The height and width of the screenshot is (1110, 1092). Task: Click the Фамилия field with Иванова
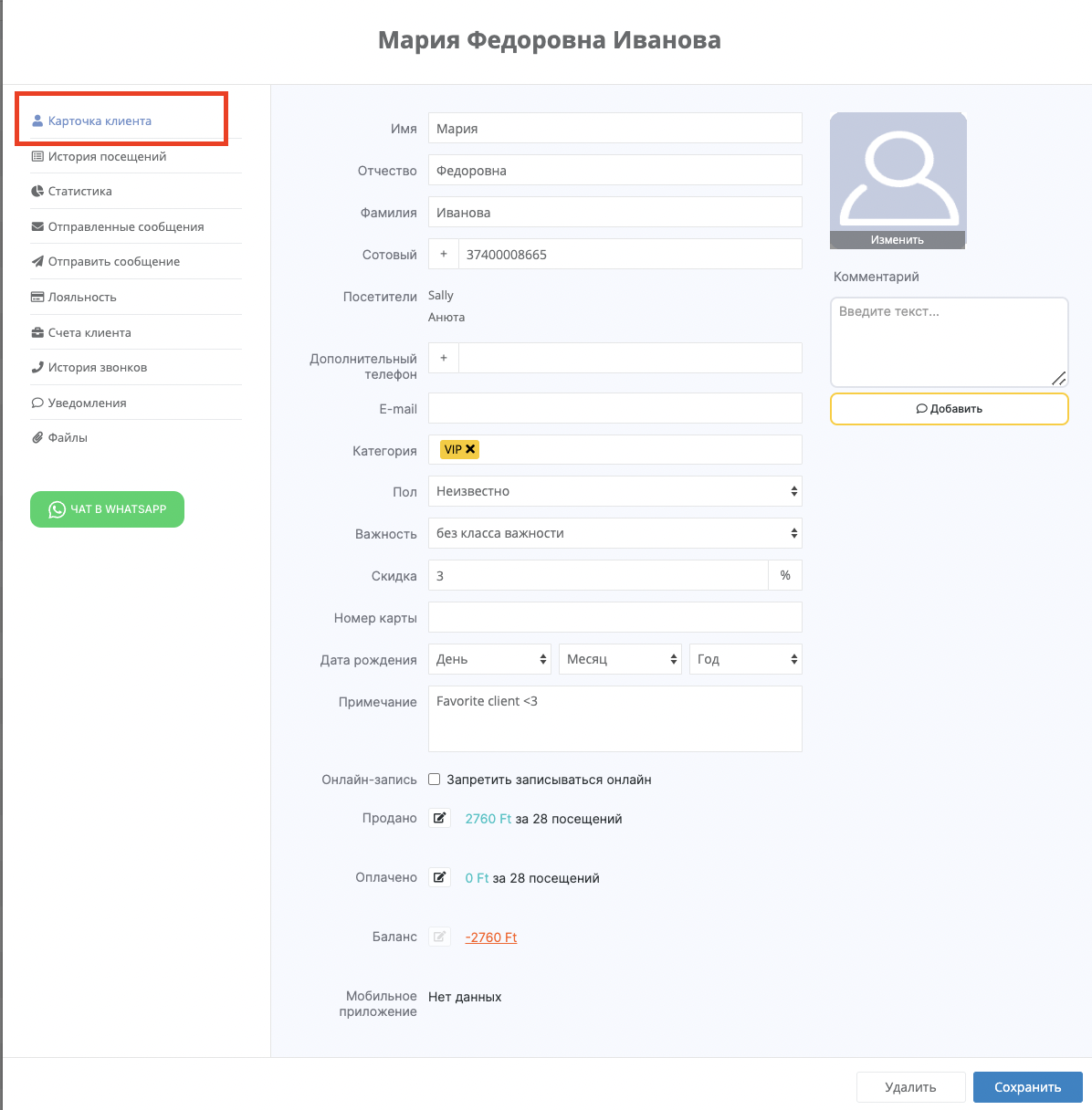coord(615,212)
